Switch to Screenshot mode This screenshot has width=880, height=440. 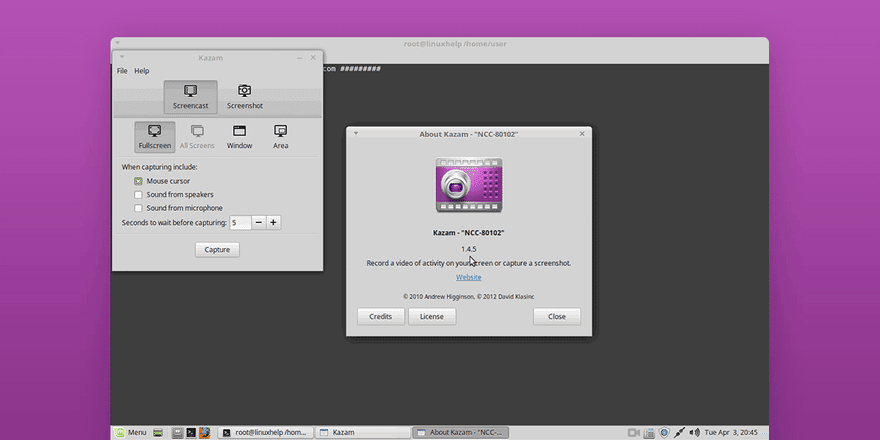point(244,96)
